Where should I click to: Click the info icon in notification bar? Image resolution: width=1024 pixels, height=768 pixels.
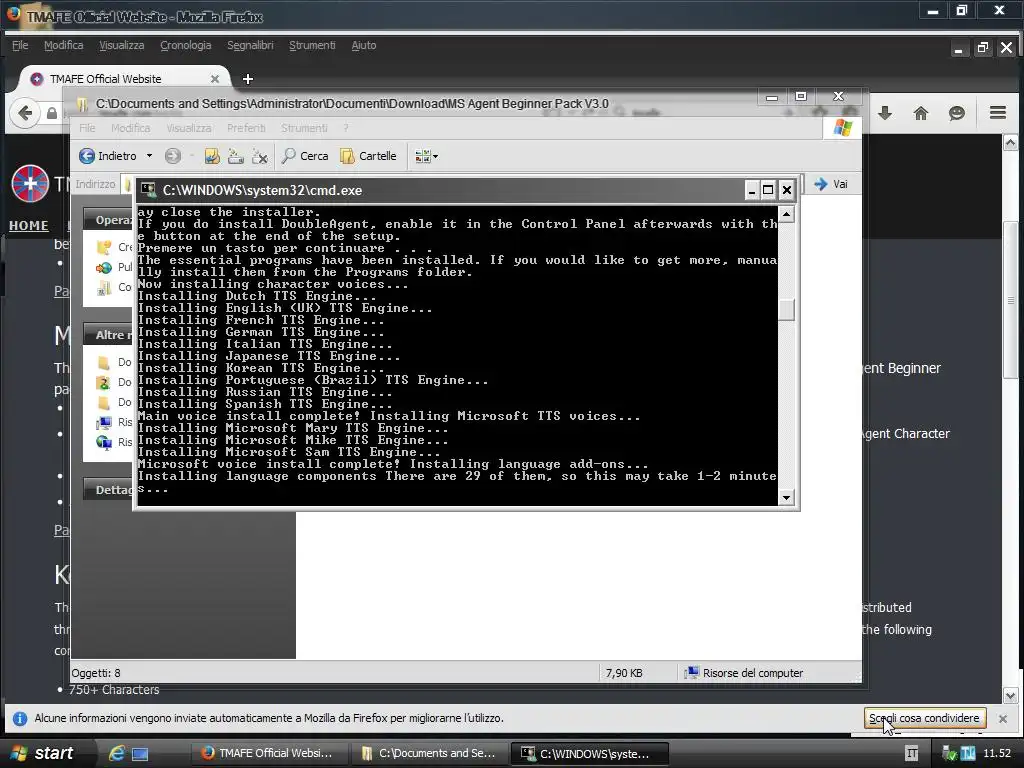(x=20, y=718)
